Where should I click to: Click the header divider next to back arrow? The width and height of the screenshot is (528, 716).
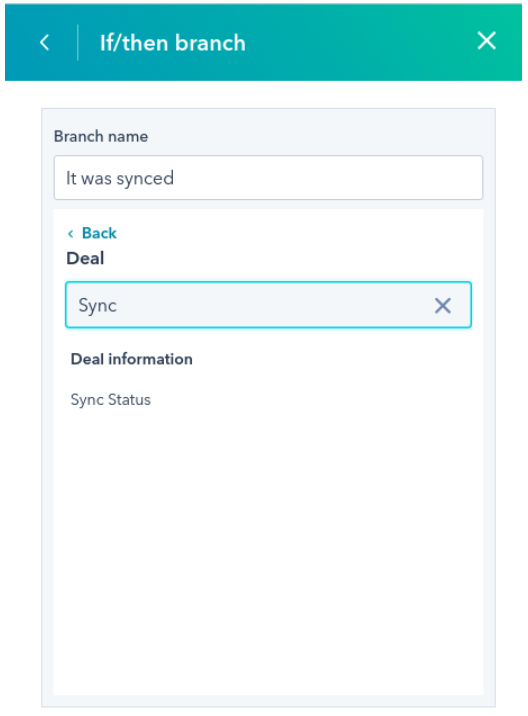[78, 42]
